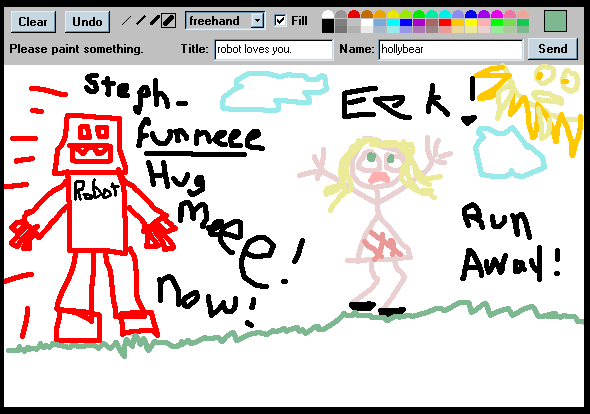Select the third, thicker line width icon

tap(155, 21)
